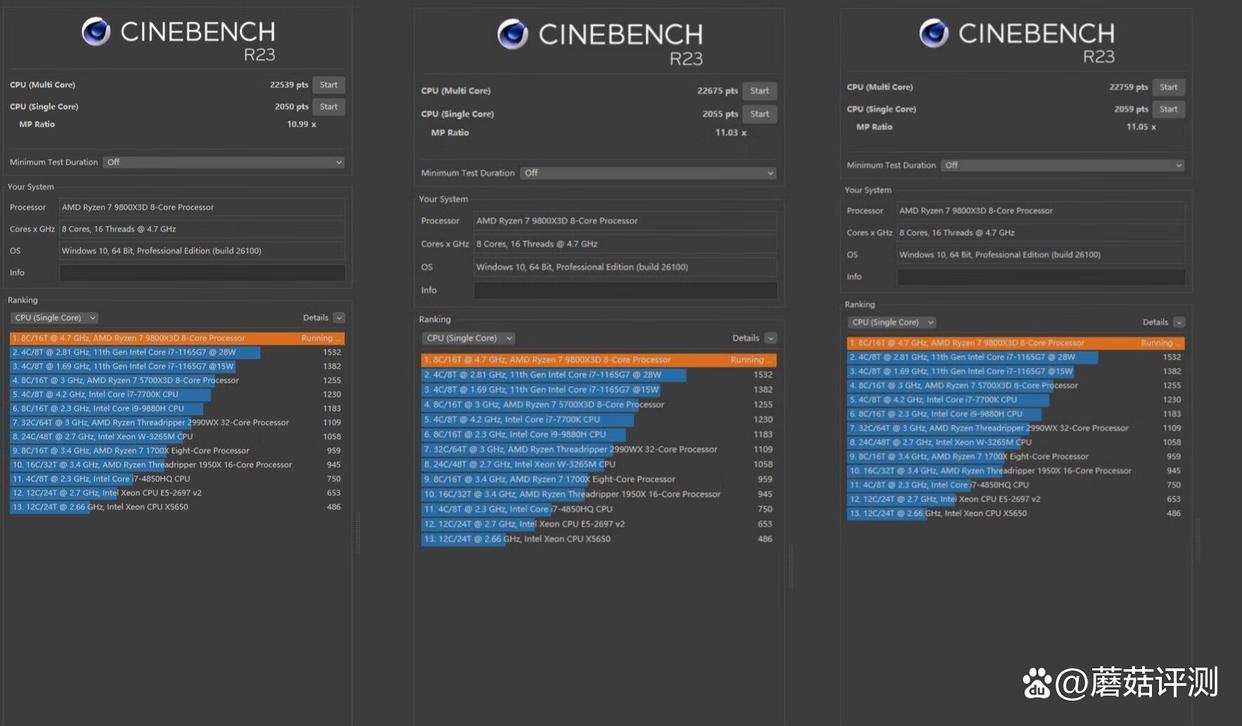The image size is (1242, 726).
Task: Select the Ryzen 7 1700X row in left window
Action: pos(177,450)
